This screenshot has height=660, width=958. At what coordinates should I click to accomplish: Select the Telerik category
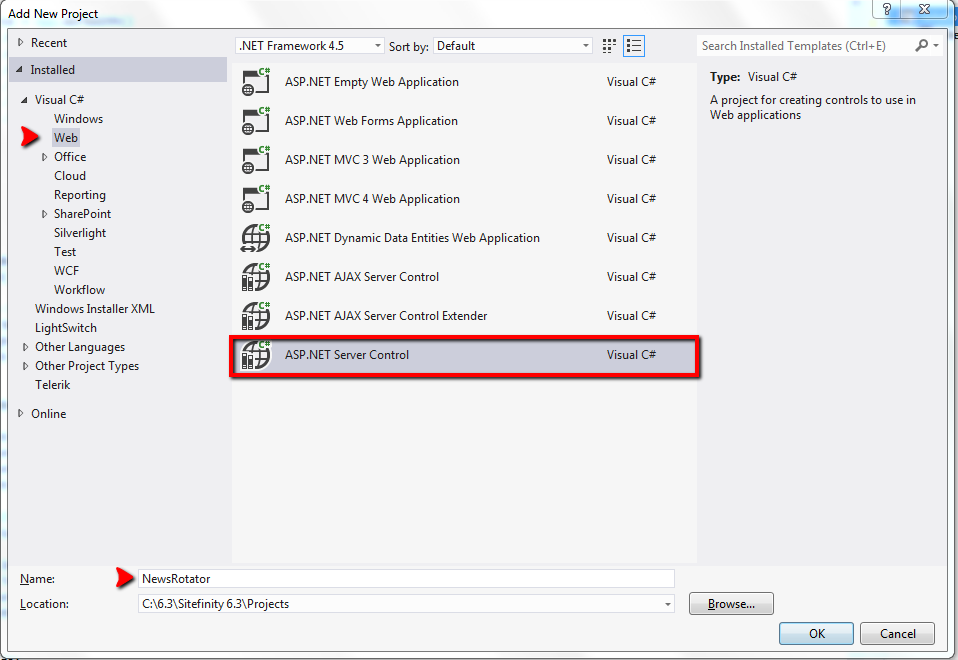tap(53, 385)
